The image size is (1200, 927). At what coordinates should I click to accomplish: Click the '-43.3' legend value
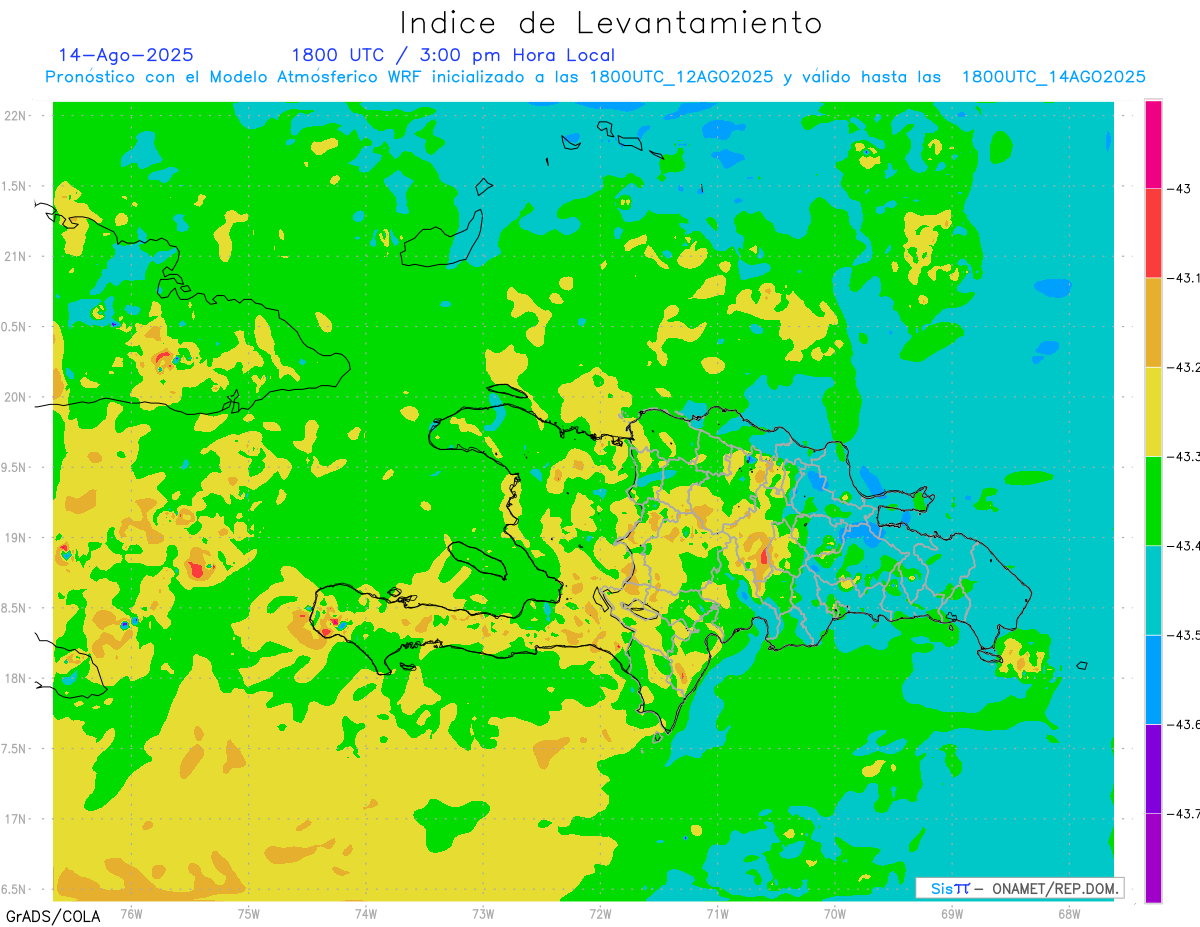tap(1183, 456)
